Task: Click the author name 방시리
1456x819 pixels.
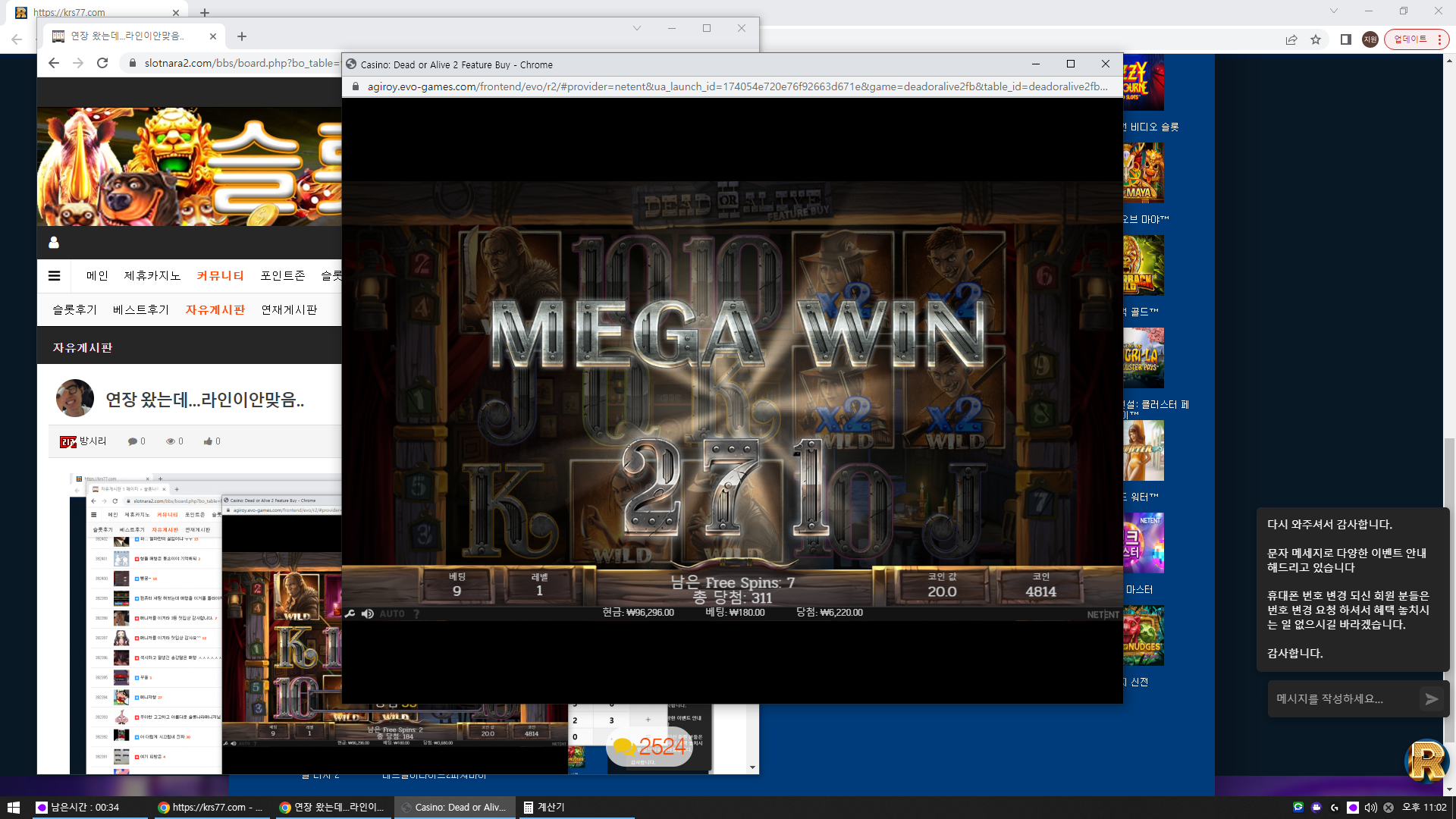Action: pos(93,441)
